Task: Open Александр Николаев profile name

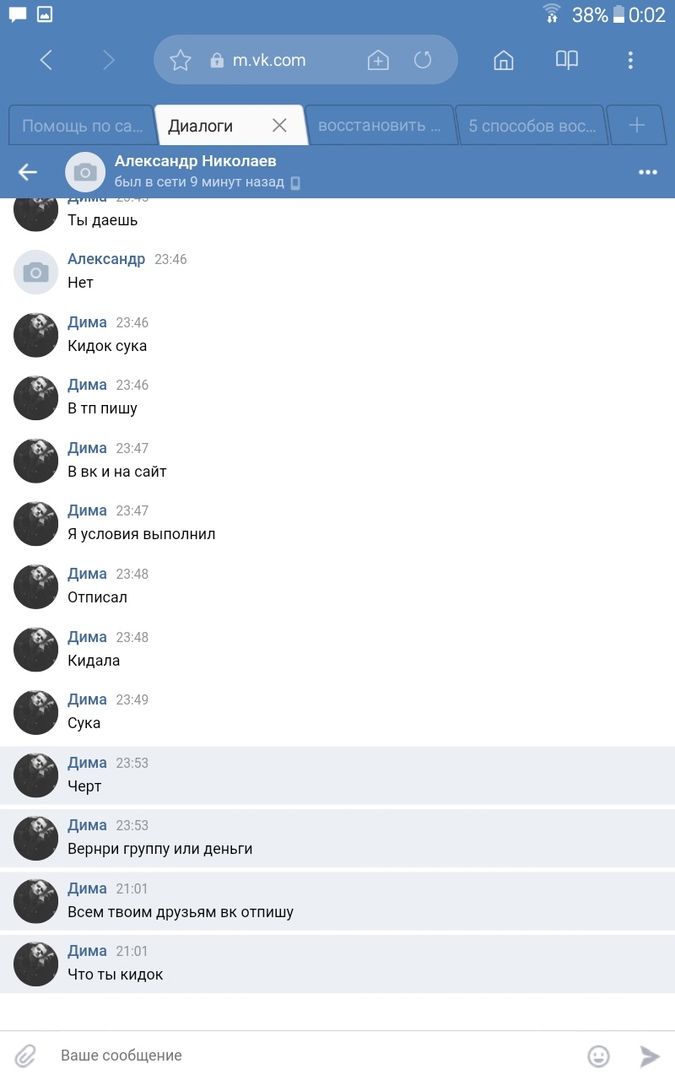Action: coord(195,161)
